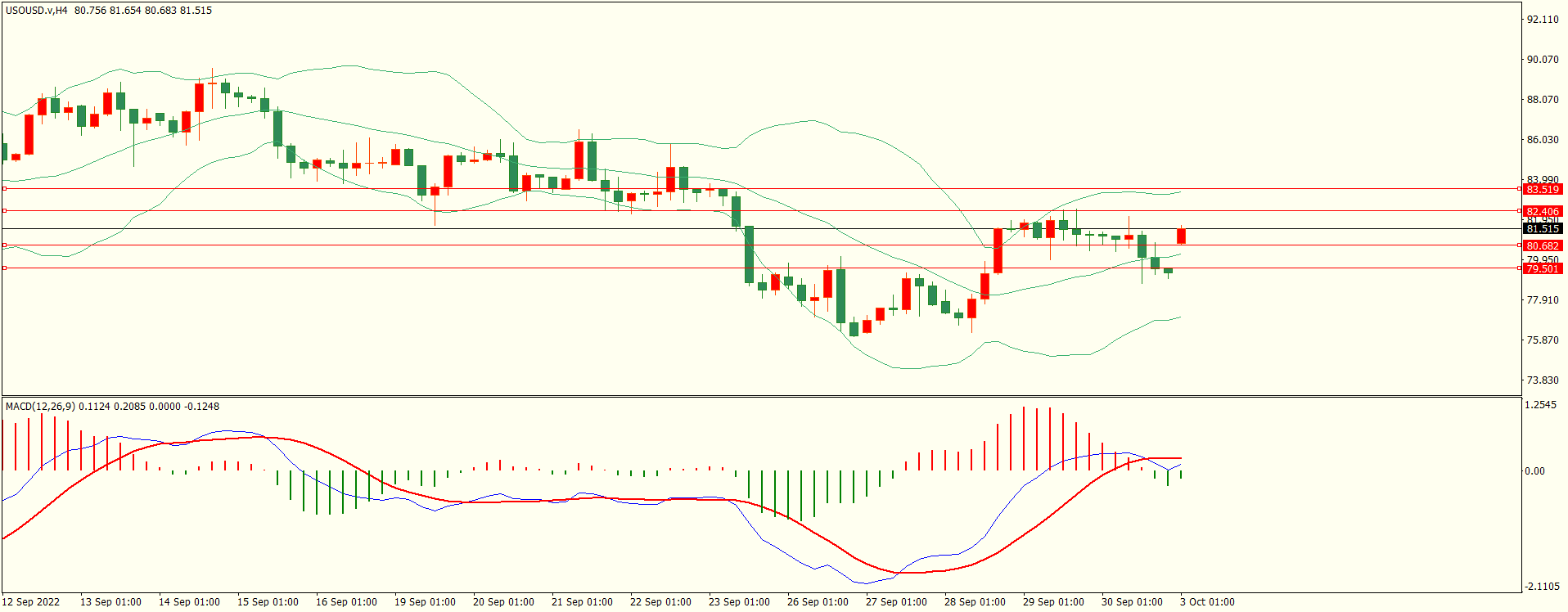Select the 73.830 price axis value
Image resolution: width=1568 pixels, height=612 pixels.
click(1542, 380)
